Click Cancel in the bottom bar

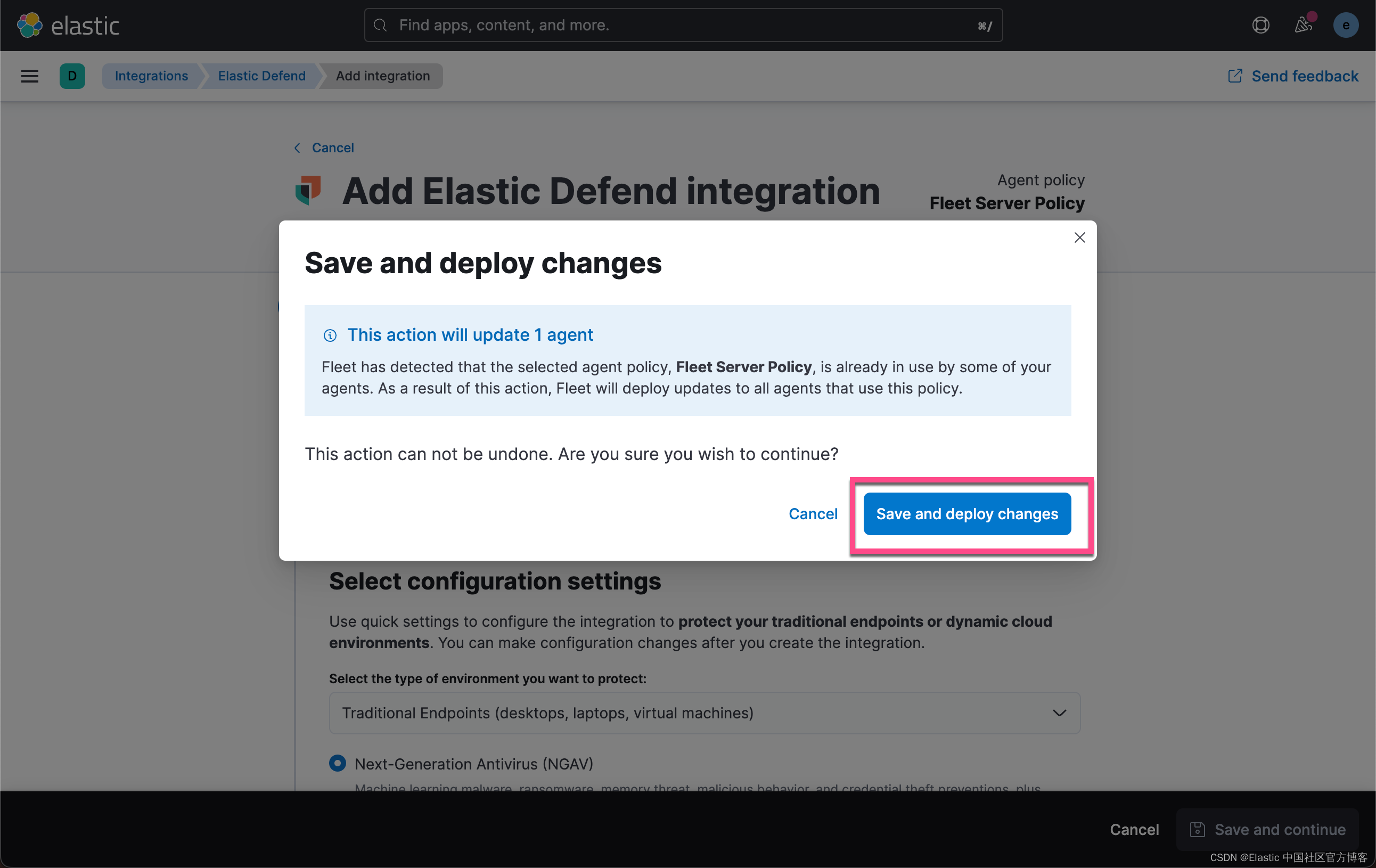(x=1134, y=829)
